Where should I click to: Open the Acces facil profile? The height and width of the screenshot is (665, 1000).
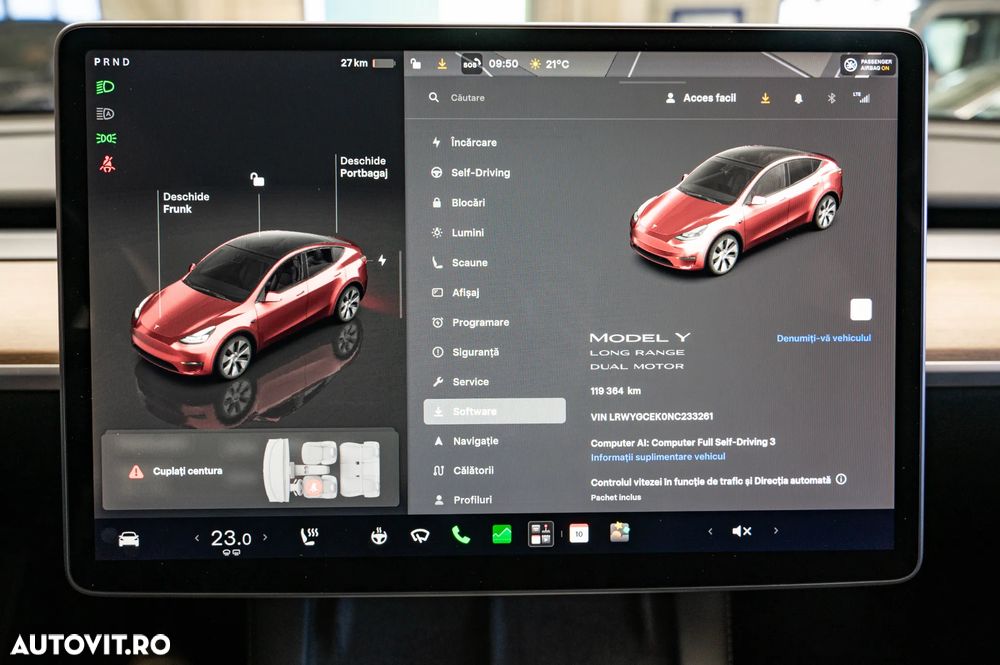[x=700, y=98]
